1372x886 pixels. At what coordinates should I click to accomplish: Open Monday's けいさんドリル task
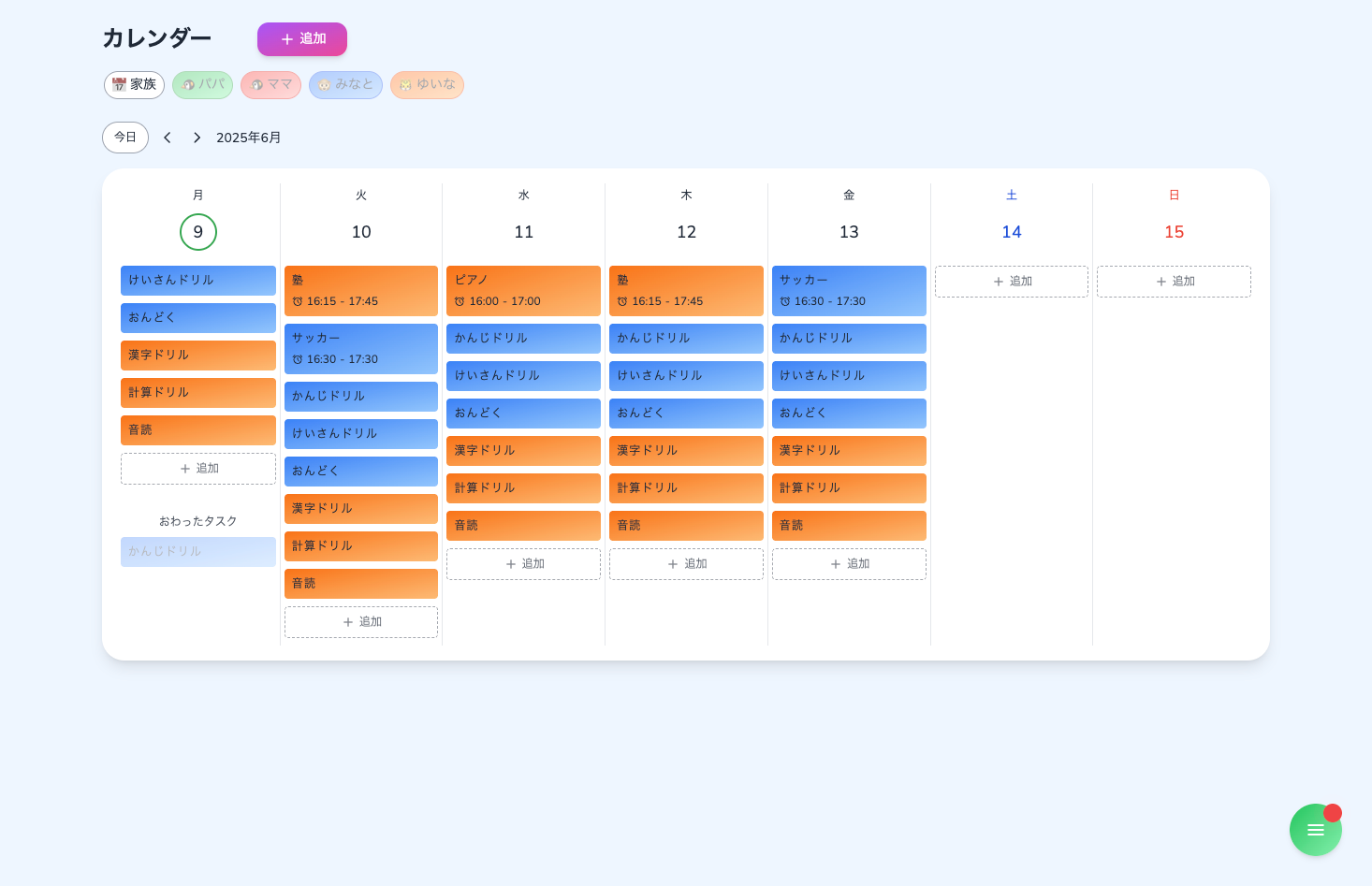click(x=198, y=281)
